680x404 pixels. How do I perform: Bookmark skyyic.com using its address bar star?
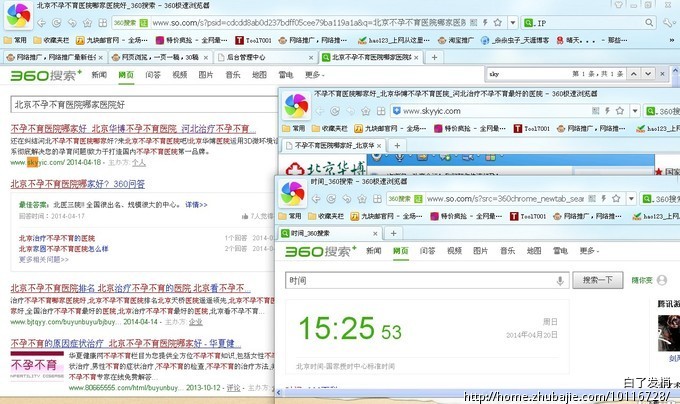[620, 111]
